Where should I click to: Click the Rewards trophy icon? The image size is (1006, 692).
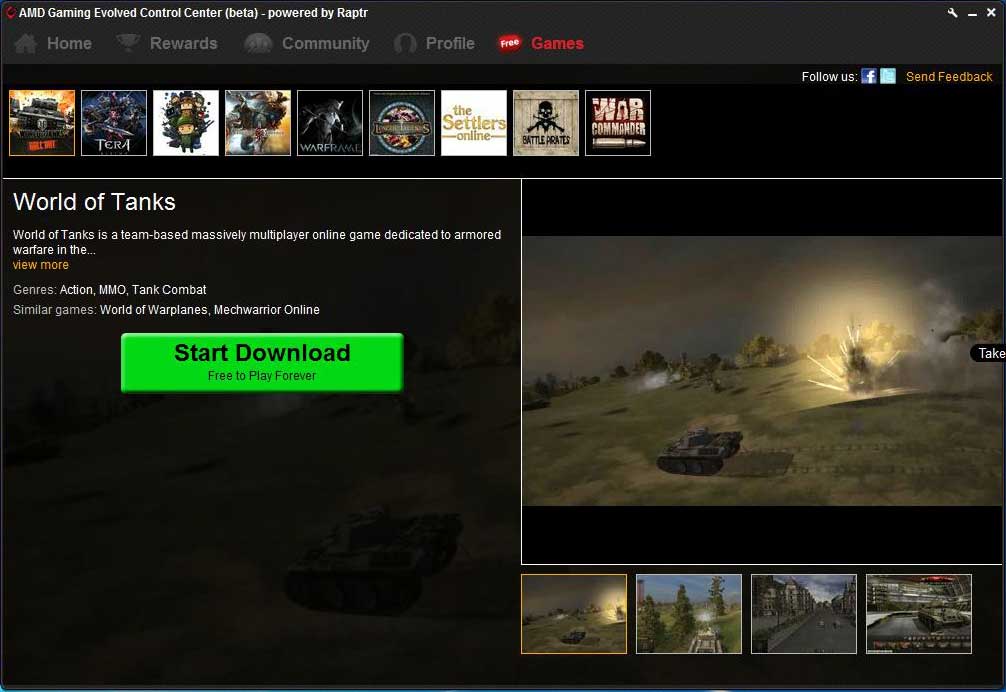point(128,43)
